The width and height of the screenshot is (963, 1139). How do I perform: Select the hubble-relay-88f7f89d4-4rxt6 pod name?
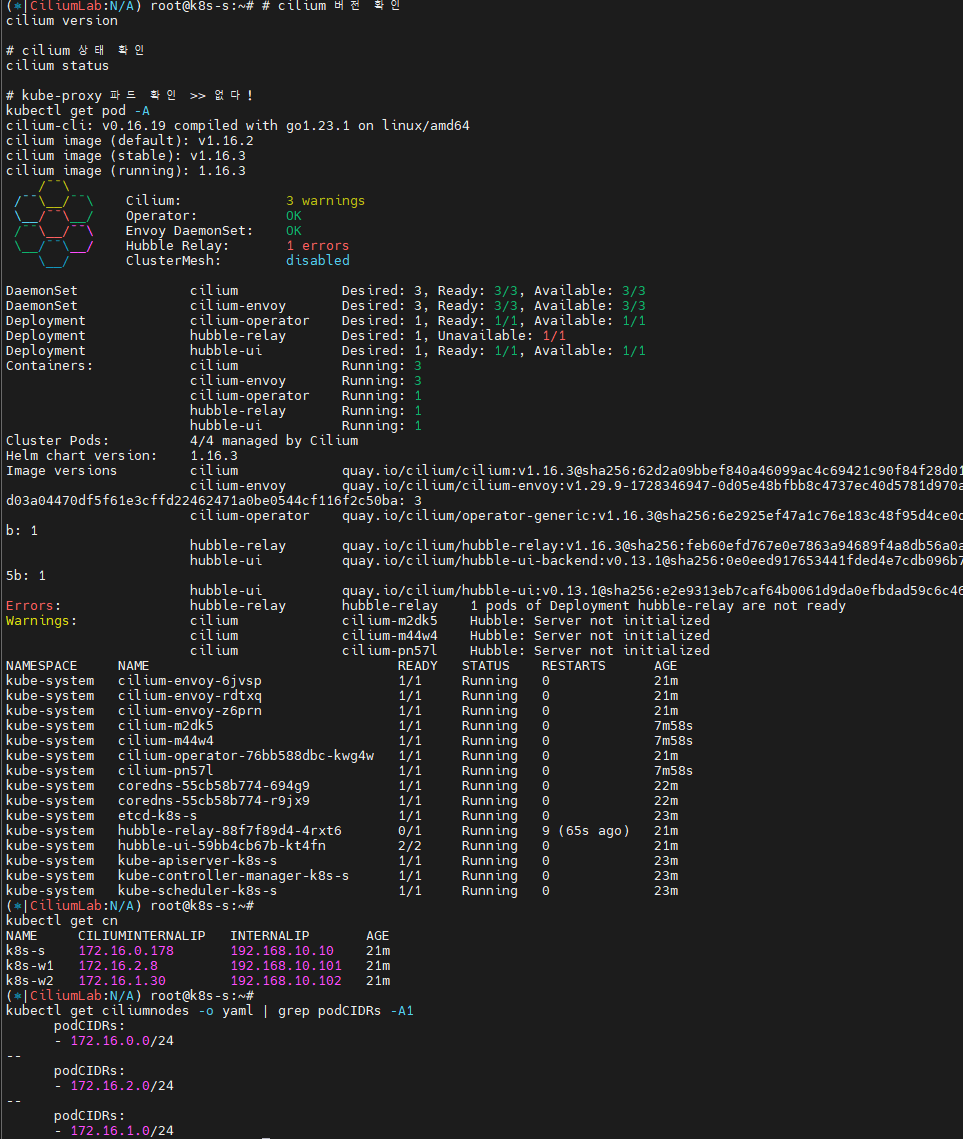(229, 831)
